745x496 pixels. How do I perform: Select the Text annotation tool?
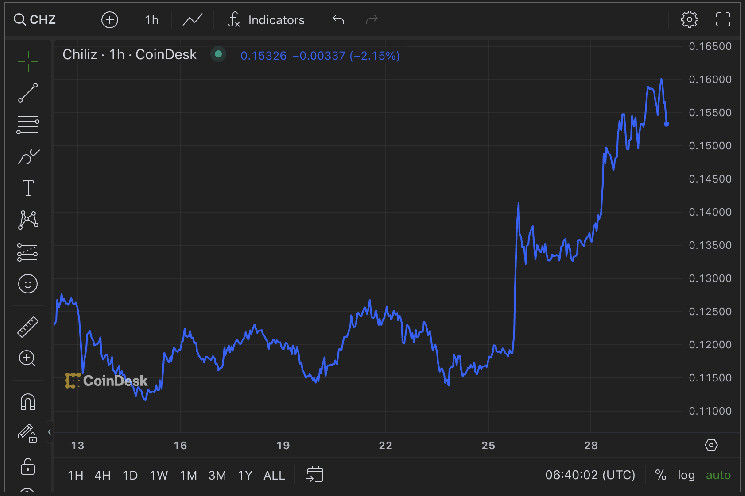click(28, 188)
